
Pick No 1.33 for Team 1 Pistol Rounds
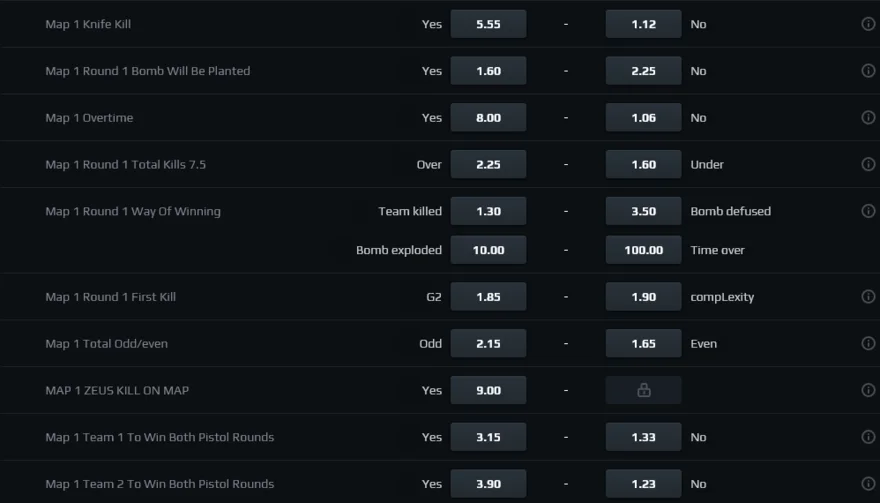[x=643, y=437]
